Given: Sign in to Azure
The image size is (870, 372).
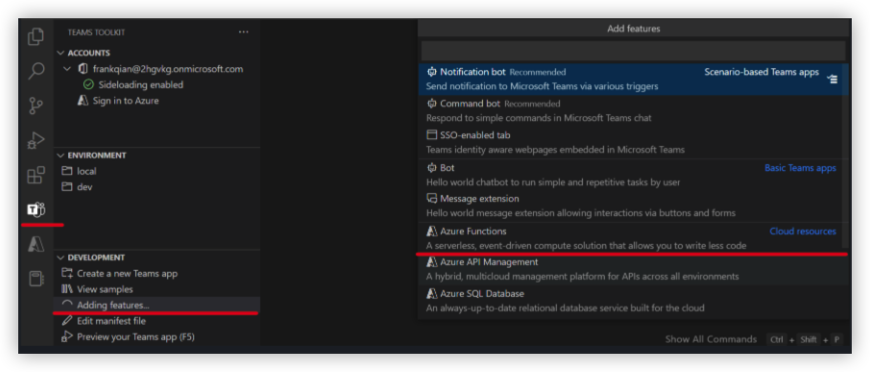Looking at the screenshot, I should click(125, 100).
